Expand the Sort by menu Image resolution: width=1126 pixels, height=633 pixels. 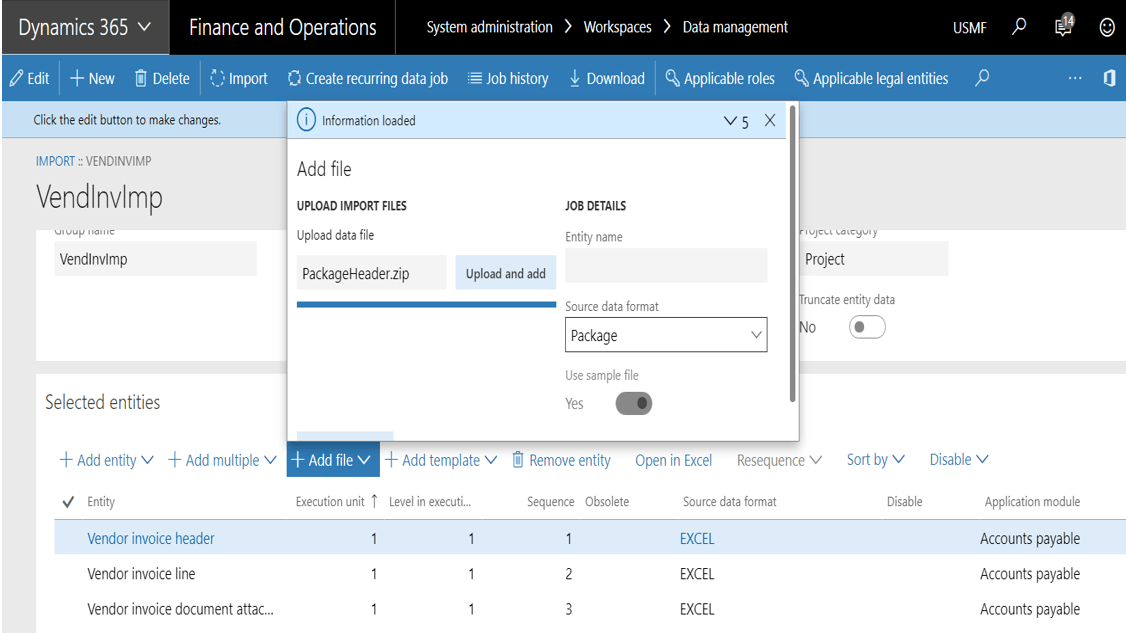point(875,460)
